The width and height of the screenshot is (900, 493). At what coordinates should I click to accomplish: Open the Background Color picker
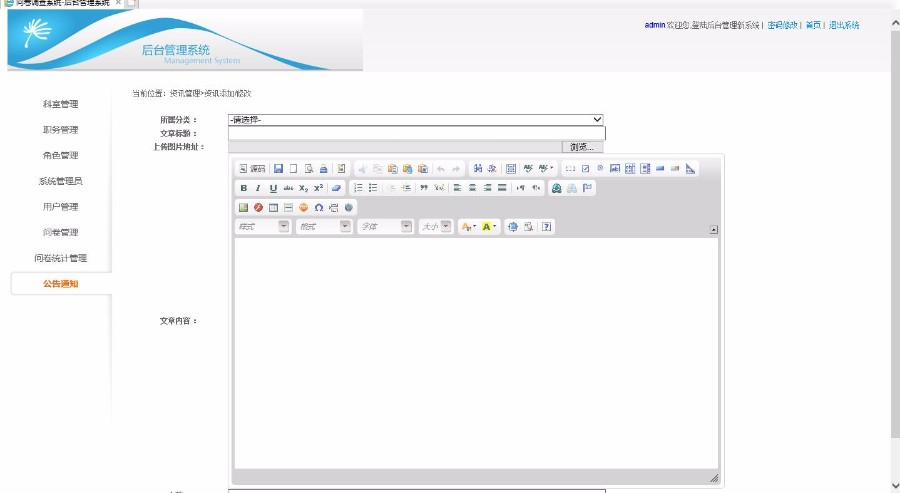coord(489,227)
